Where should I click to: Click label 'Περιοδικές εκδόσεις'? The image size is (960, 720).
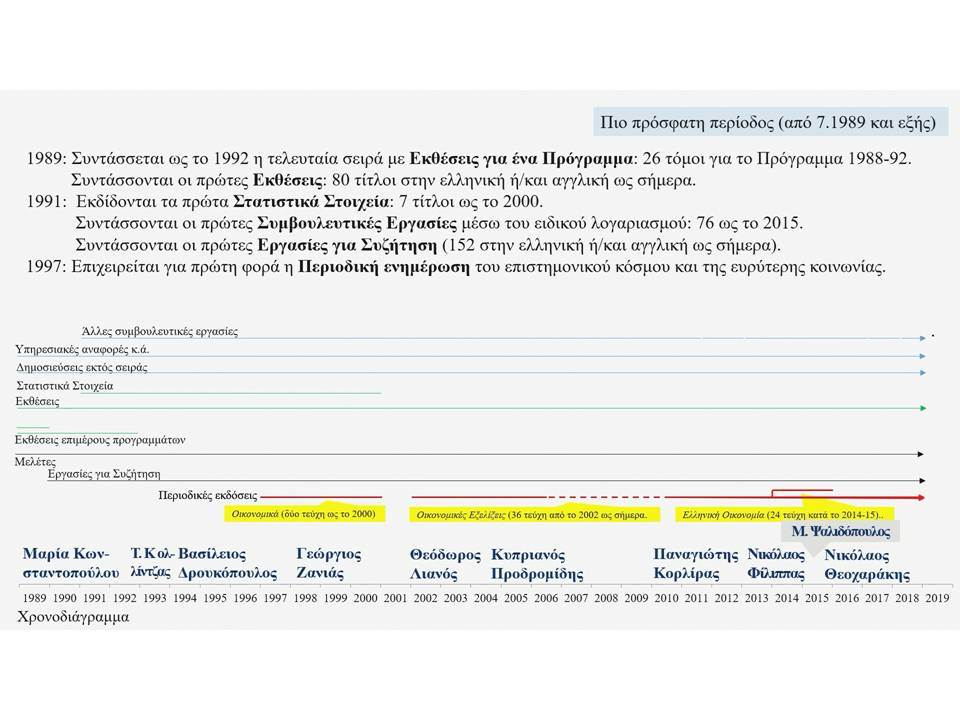[x=208, y=495]
